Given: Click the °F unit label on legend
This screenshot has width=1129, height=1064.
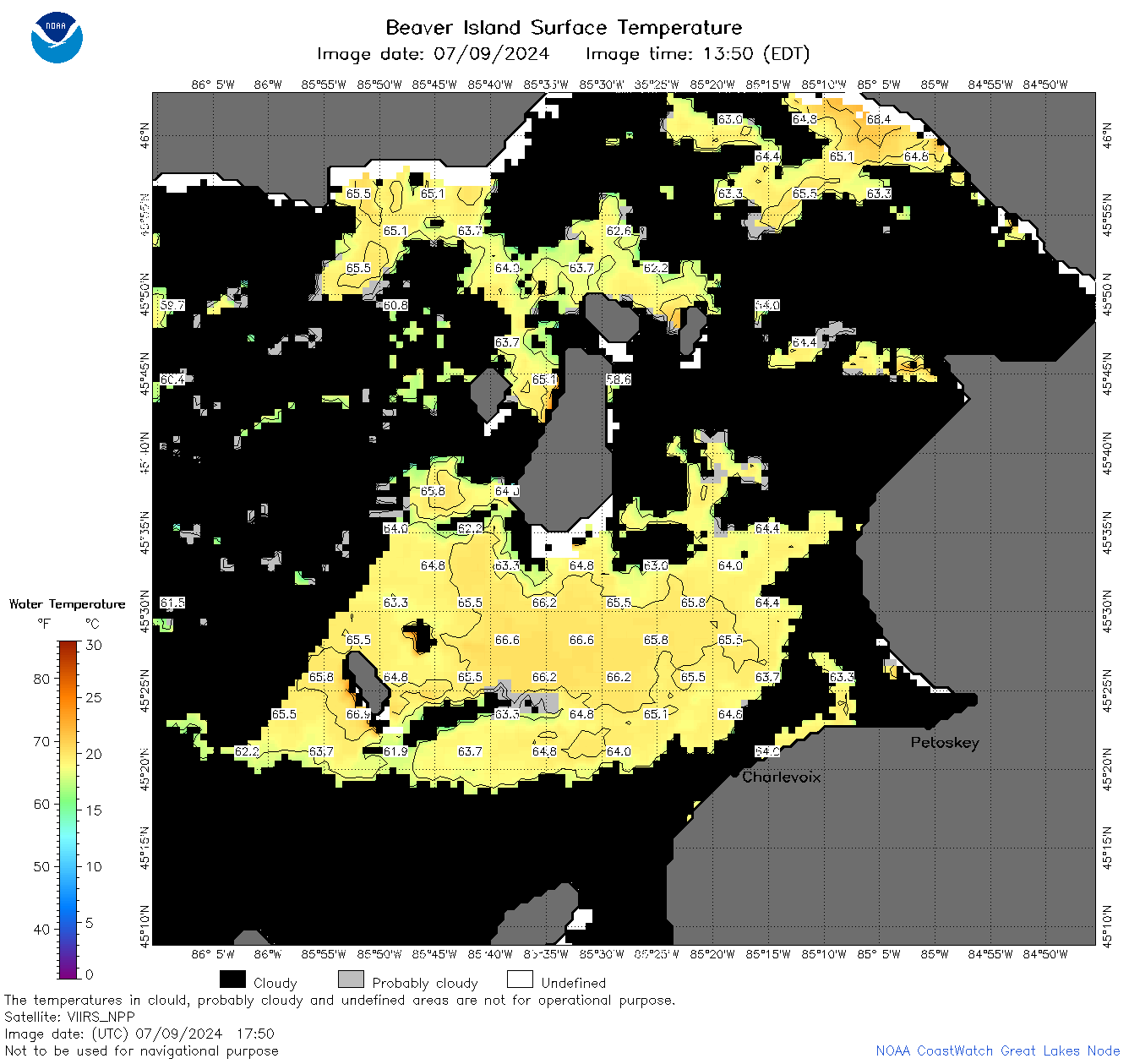Looking at the screenshot, I should pyautogui.click(x=44, y=624).
